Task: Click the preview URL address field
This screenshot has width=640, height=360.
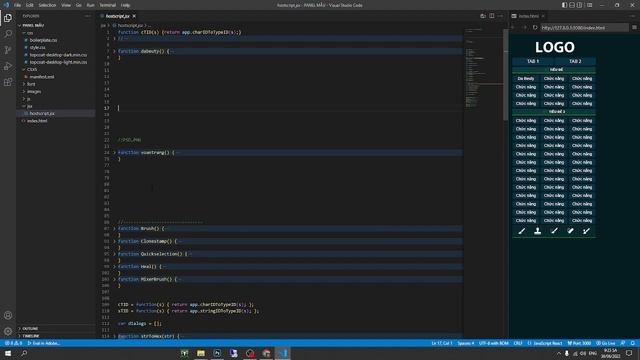Action: point(584,27)
